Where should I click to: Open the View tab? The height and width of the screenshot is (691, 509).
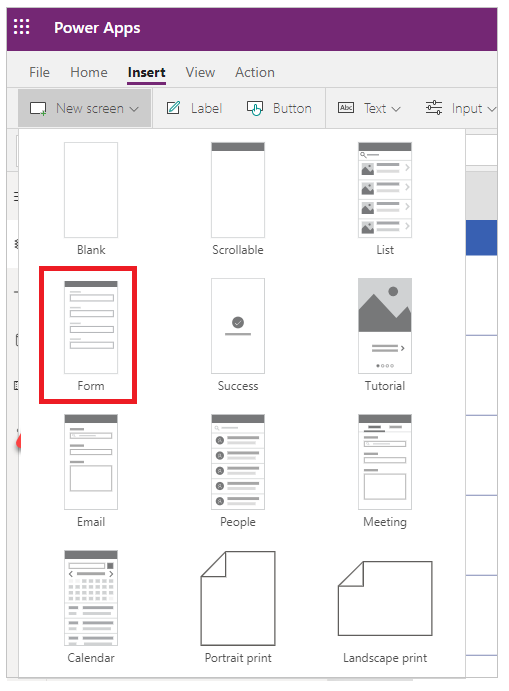(200, 72)
